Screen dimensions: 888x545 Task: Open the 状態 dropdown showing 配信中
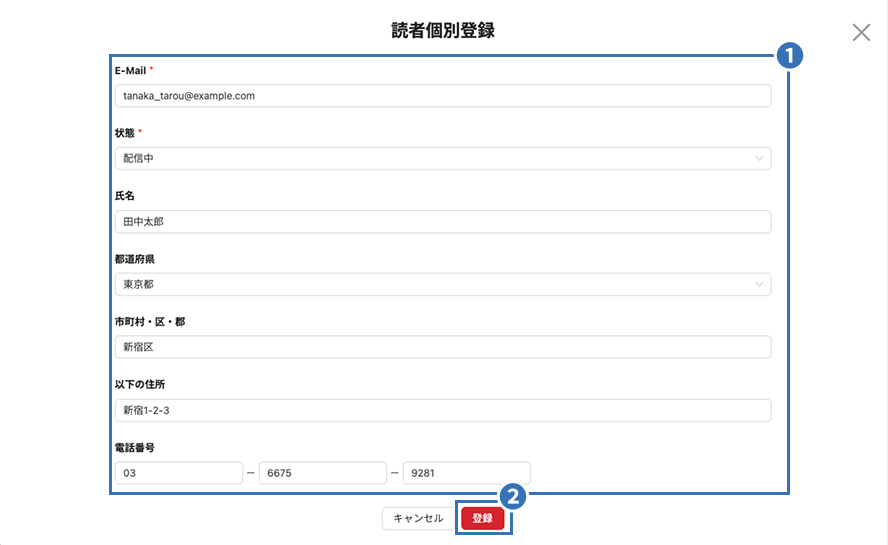442,158
